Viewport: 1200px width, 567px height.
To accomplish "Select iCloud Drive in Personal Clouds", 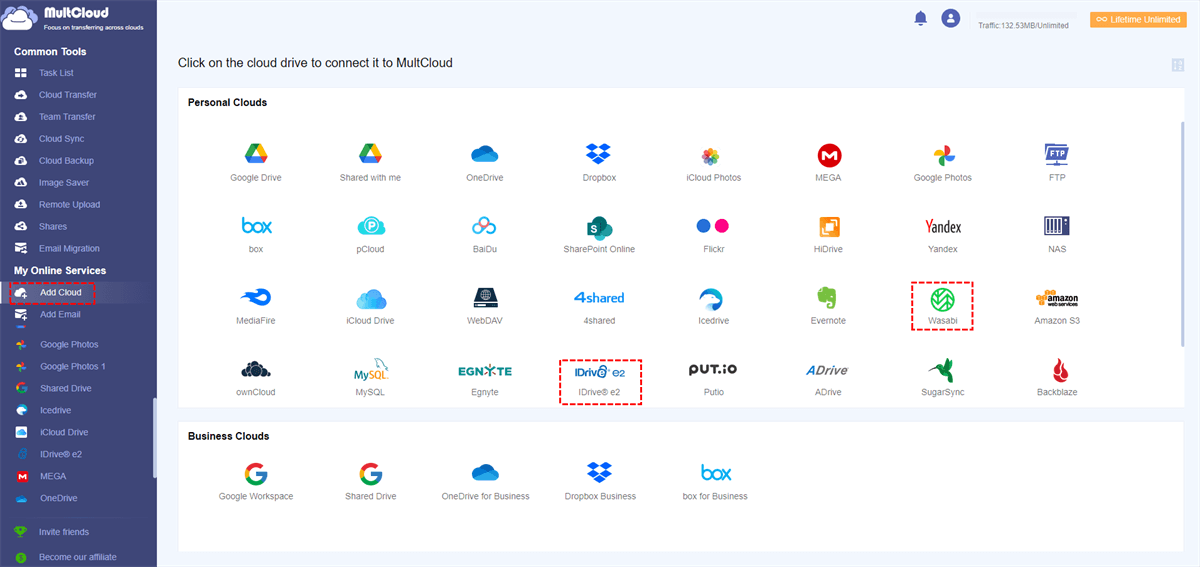I will coord(370,307).
